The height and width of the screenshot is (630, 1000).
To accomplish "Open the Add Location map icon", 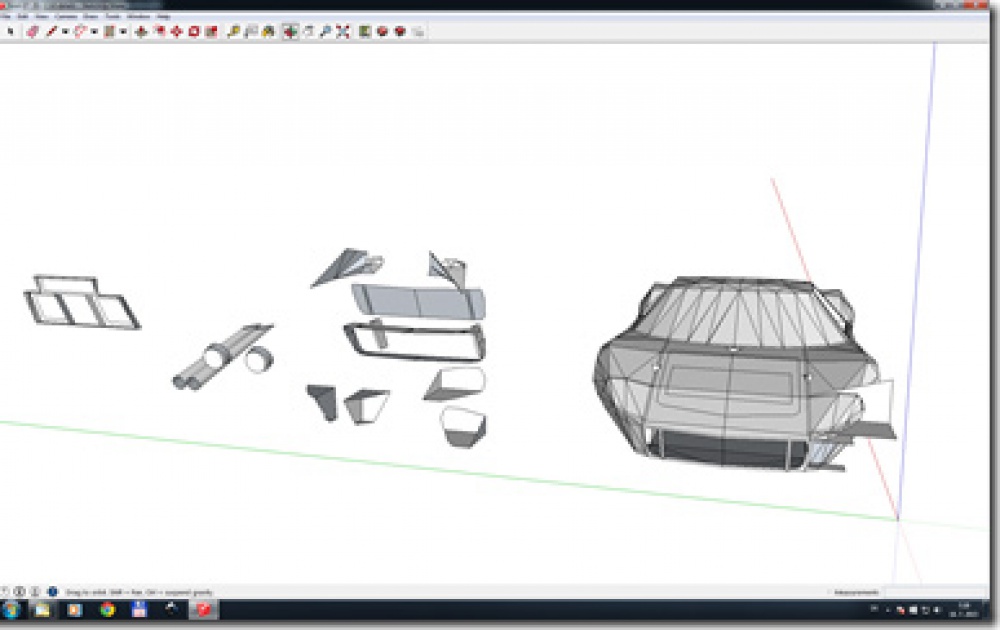I will pyautogui.click(x=365, y=31).
